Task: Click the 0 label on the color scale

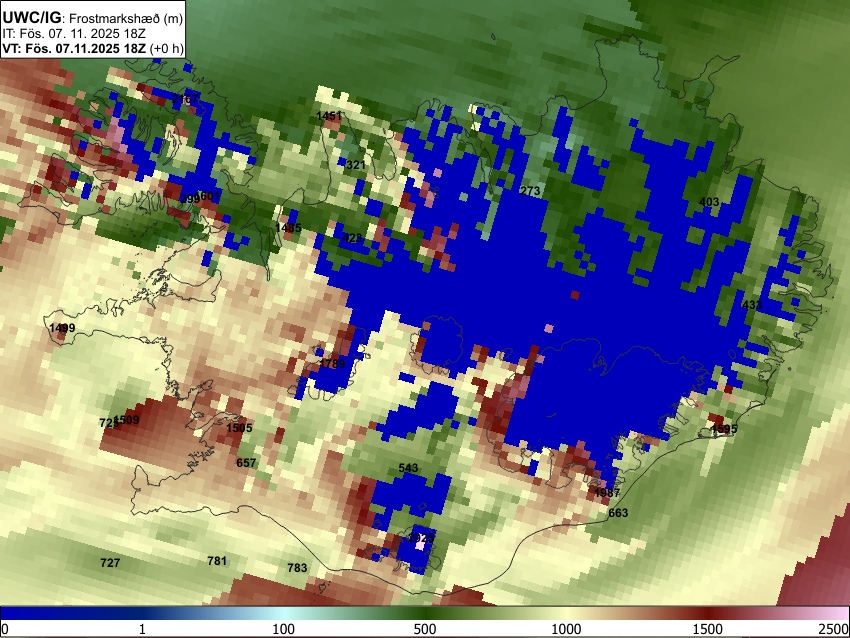Action: point(5,629)
